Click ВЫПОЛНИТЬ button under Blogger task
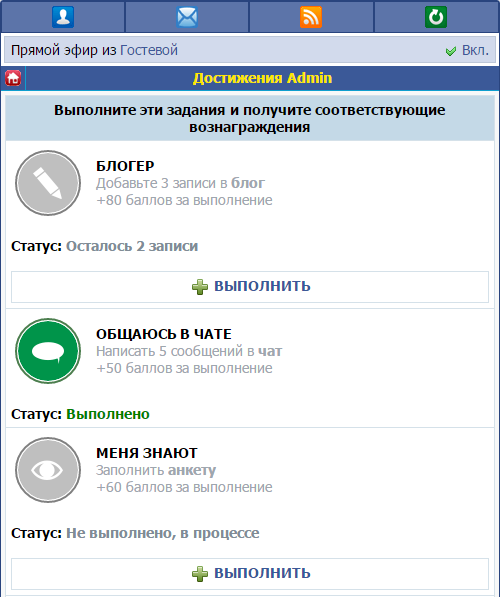The width and height of the screenshot is (500, 597). [x=250, y=287]
